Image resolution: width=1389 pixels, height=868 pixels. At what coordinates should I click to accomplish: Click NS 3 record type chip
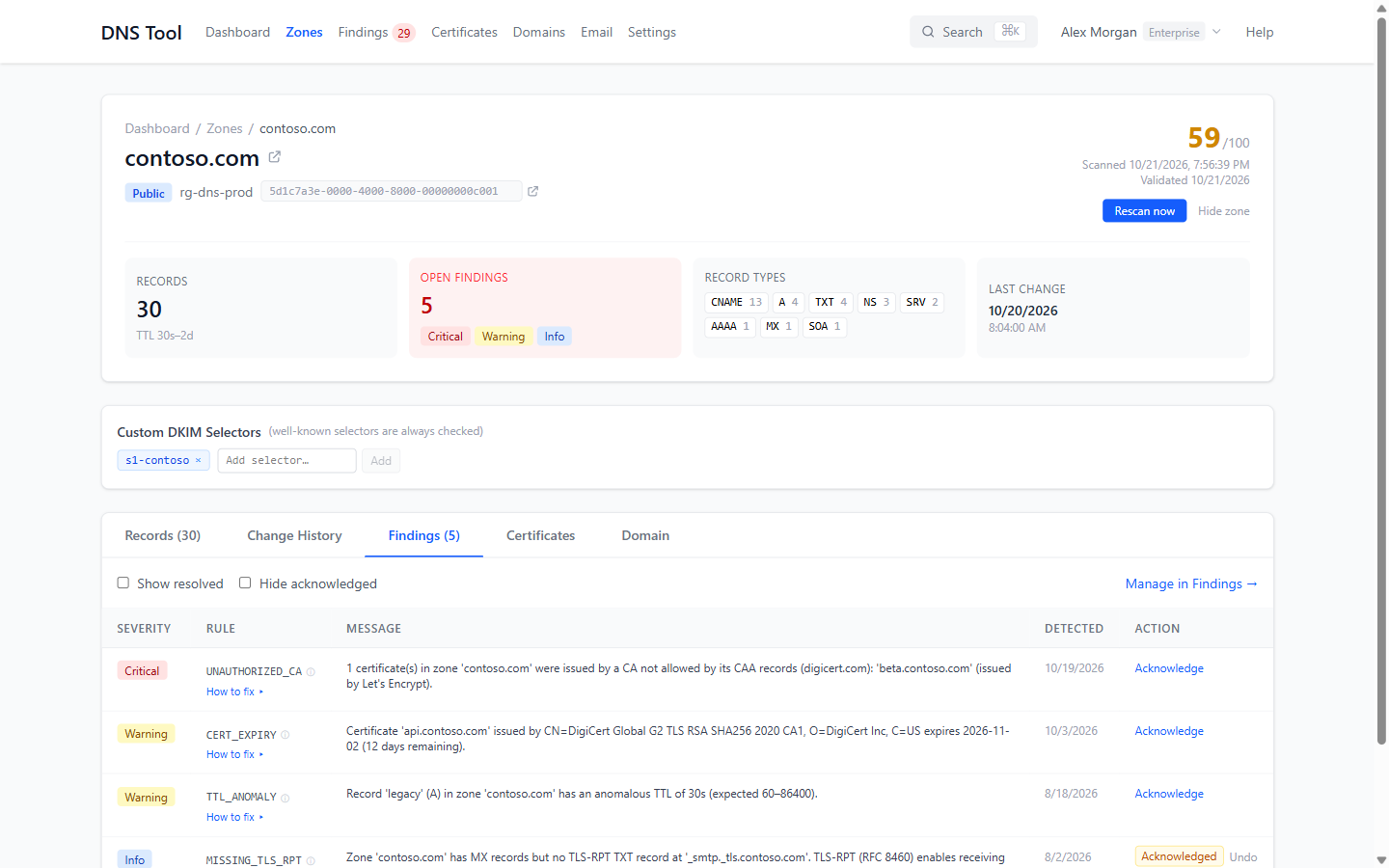point(877,303)
